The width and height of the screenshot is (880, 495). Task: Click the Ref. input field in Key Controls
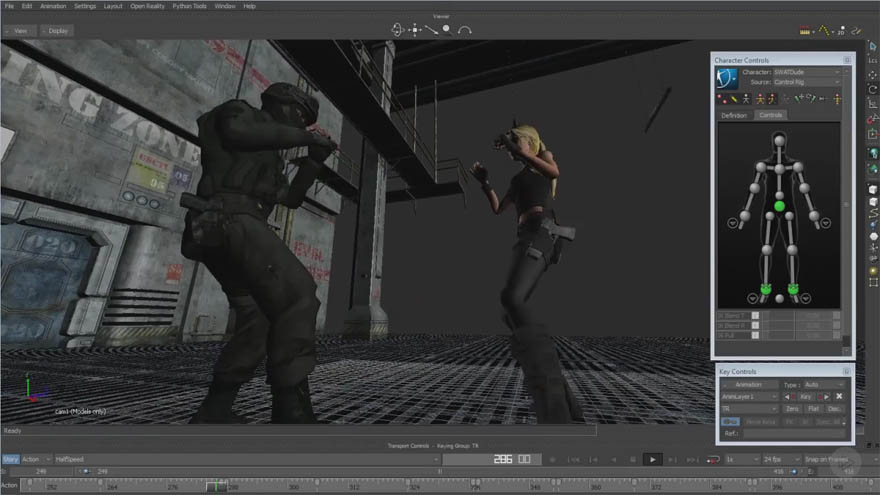coord(793,433)
